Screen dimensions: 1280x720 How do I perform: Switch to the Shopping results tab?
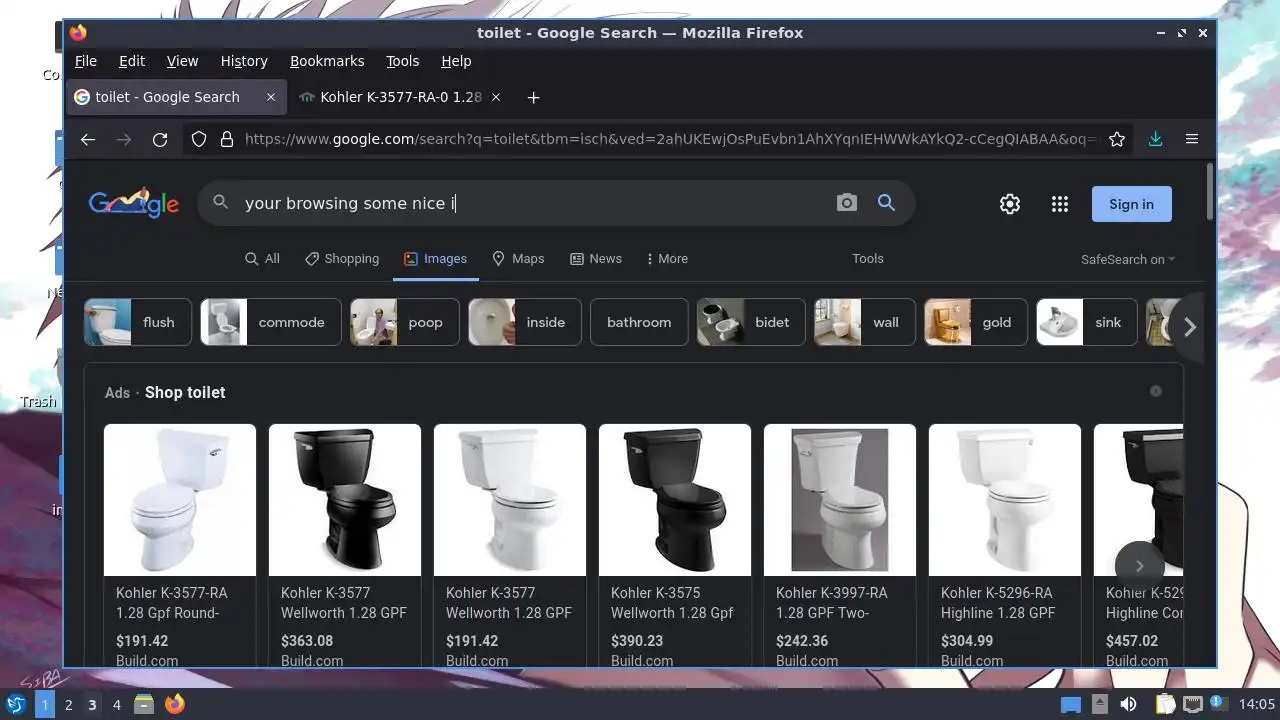coord(342,258)
